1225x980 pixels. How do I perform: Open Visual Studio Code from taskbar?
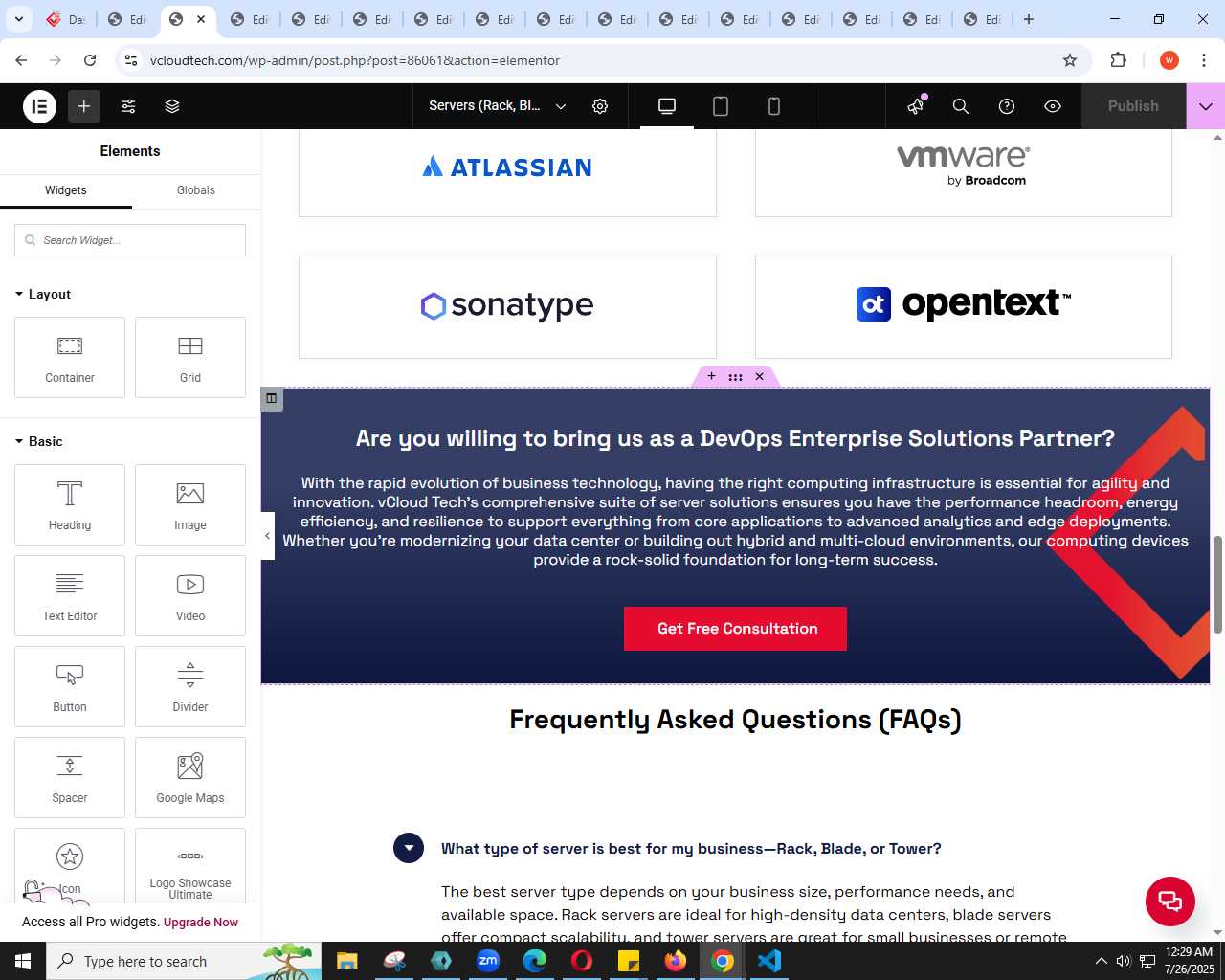(x=769, y=961)
